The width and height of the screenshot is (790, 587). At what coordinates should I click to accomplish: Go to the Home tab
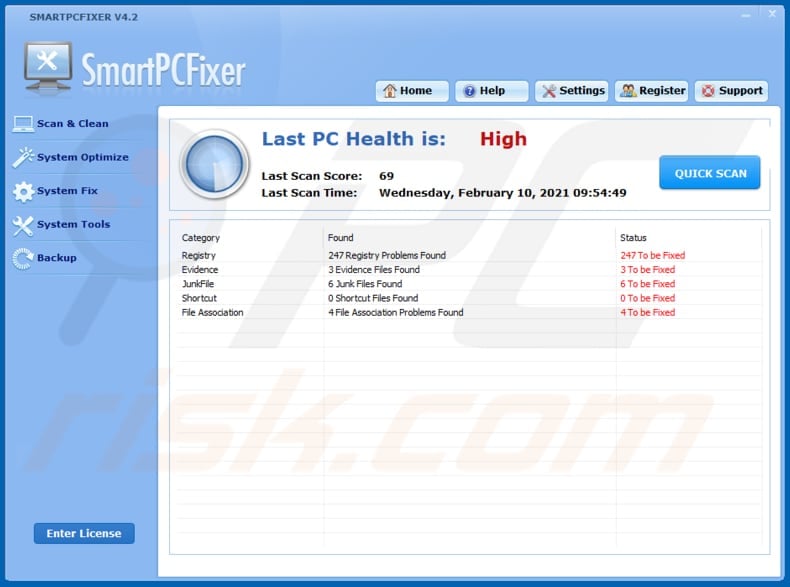coord(412,91)
